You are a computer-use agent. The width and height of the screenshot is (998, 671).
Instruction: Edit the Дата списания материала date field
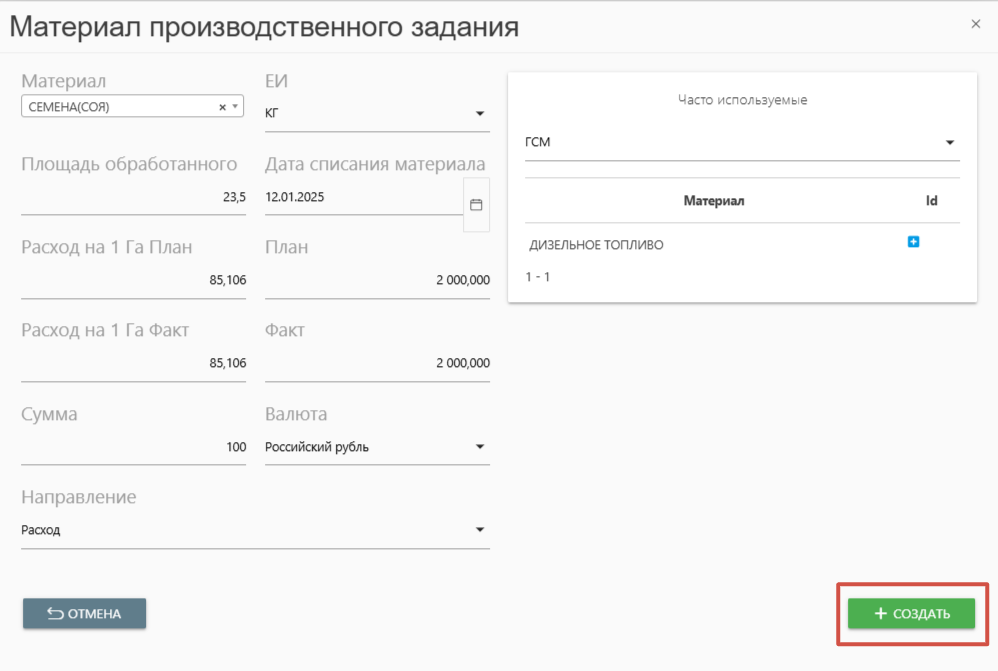point(362,198)
